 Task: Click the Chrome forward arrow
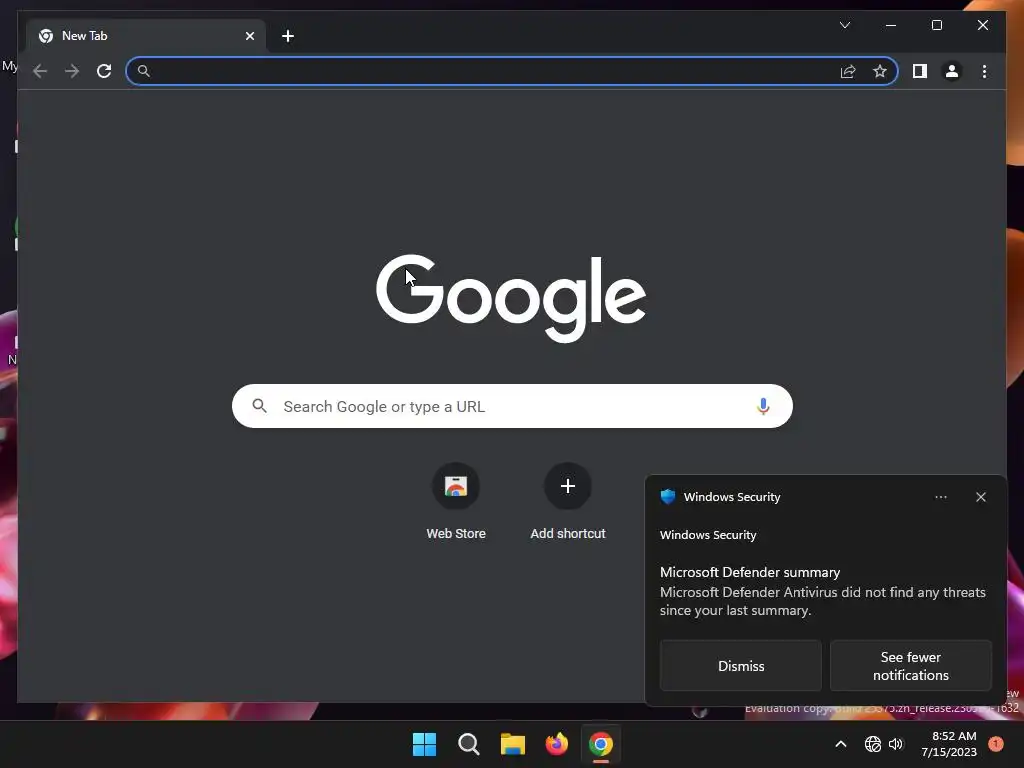click(72, 71)
